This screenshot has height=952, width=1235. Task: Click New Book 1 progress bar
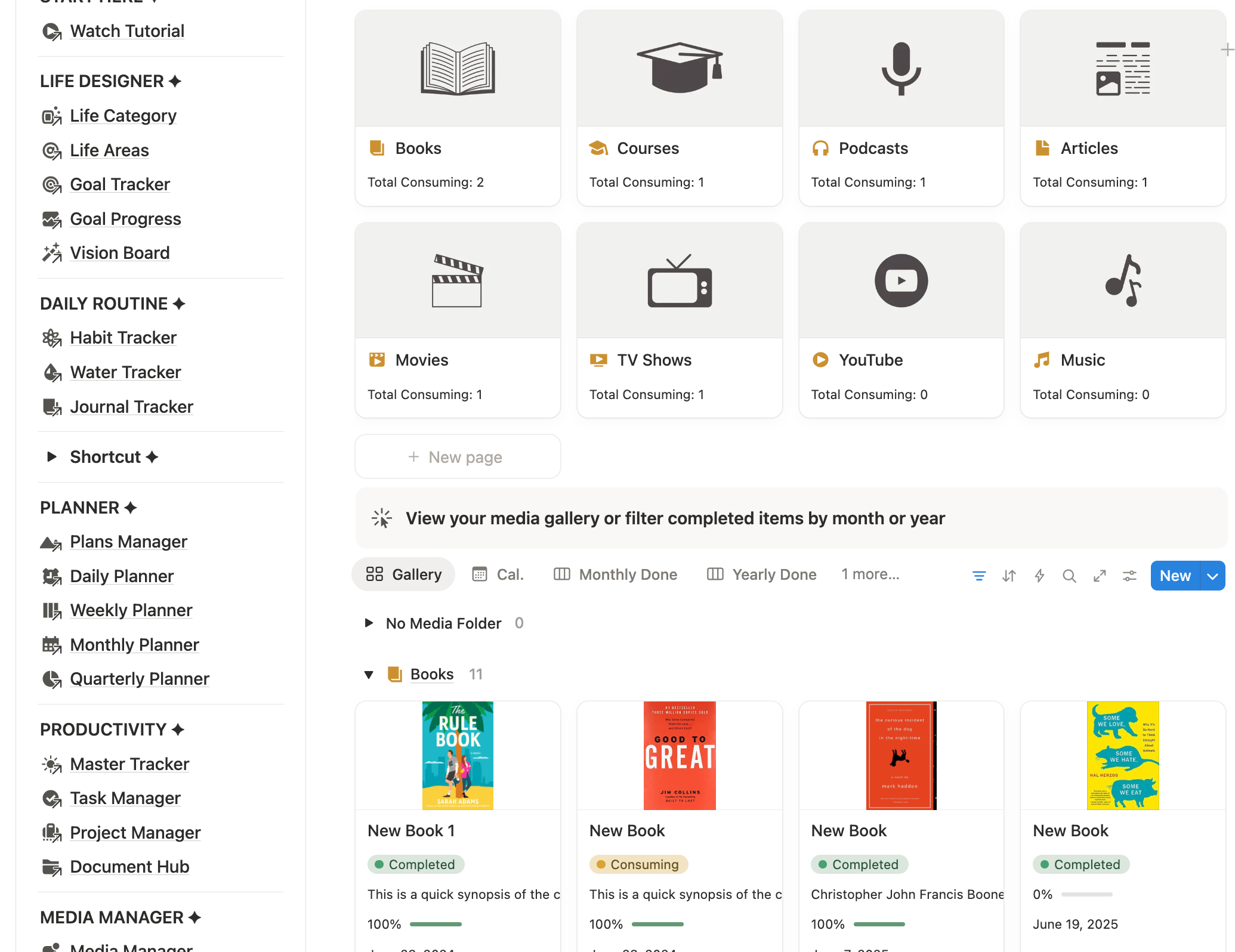pos(436,924)
